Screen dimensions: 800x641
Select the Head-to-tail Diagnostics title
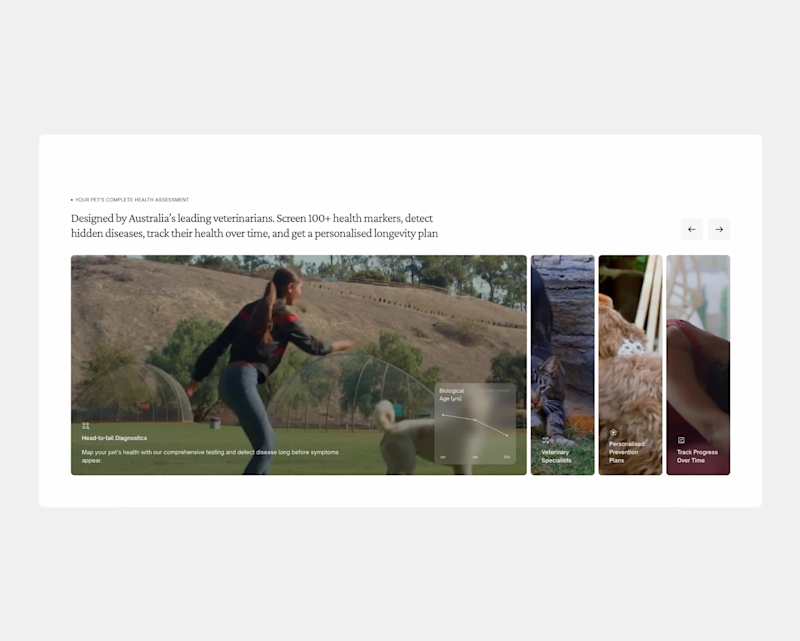pos(114,438)
